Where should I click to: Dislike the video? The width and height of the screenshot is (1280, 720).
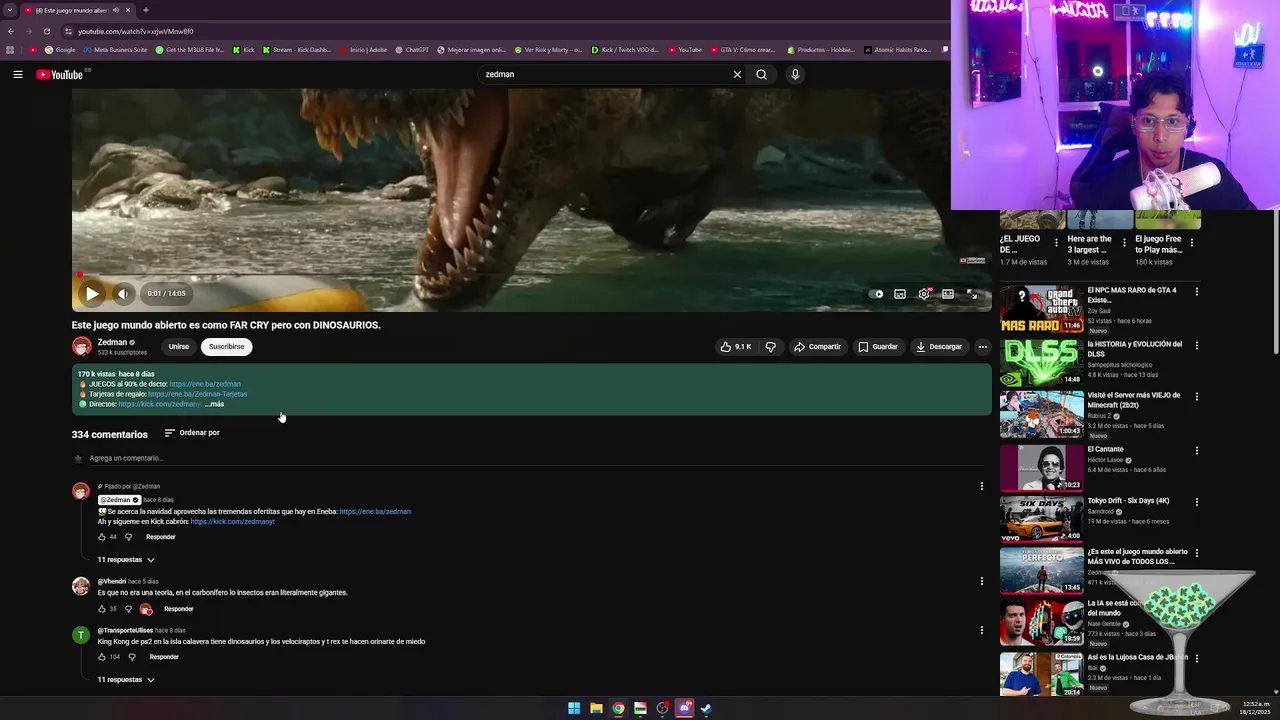pyautogui.click(x=770, y=347)
